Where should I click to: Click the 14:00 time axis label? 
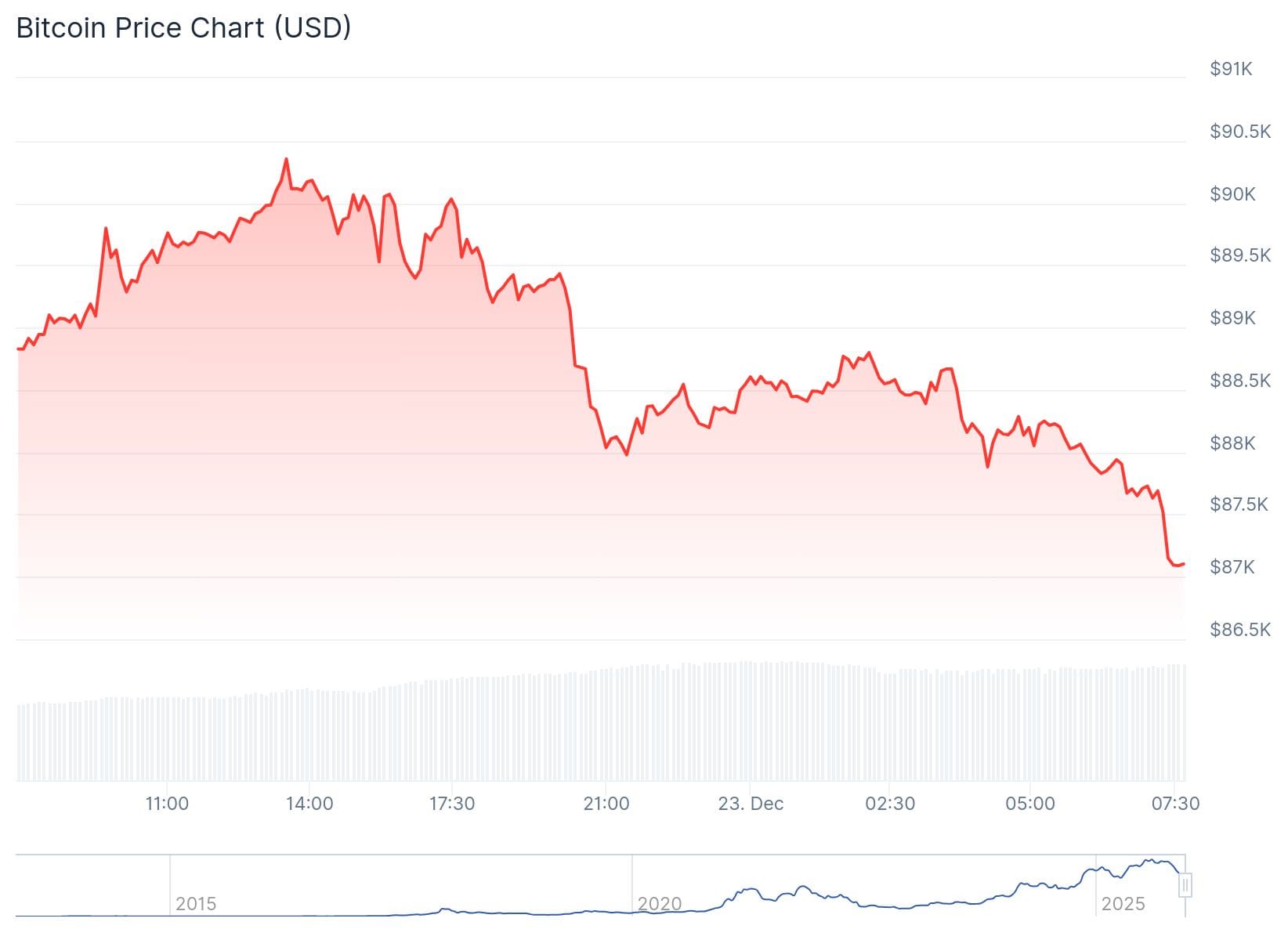coord(309,804)
